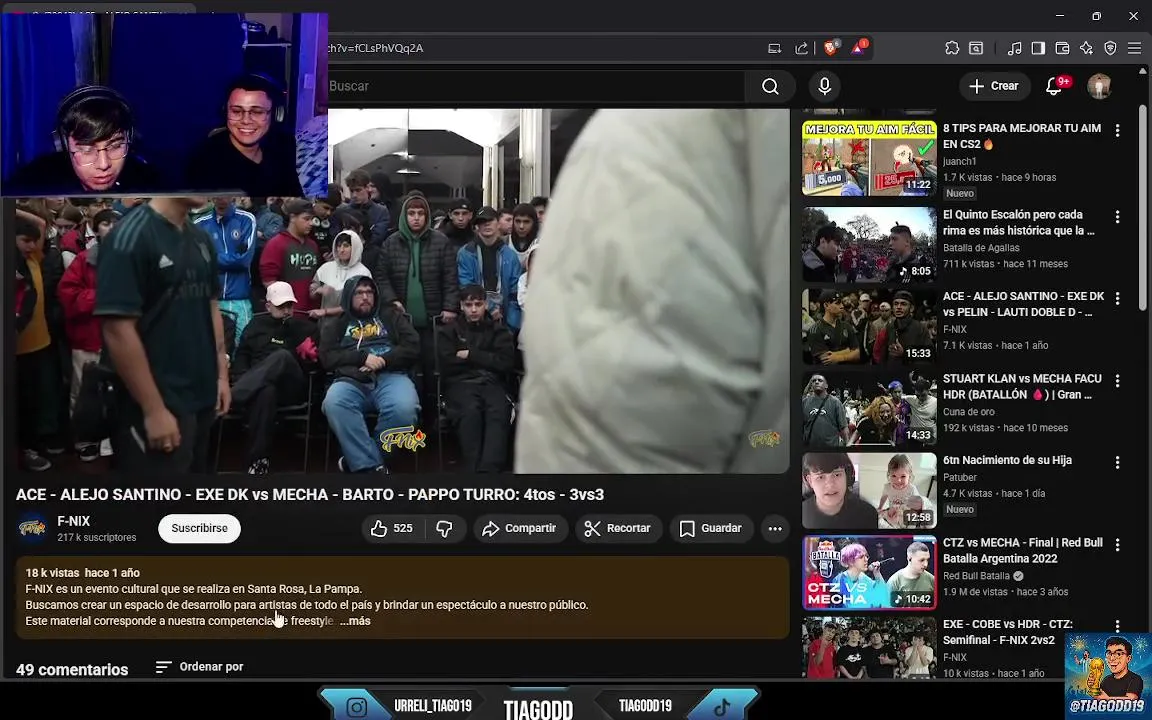
Task: Minimize the browser window
Action: tap(1059, 15)
